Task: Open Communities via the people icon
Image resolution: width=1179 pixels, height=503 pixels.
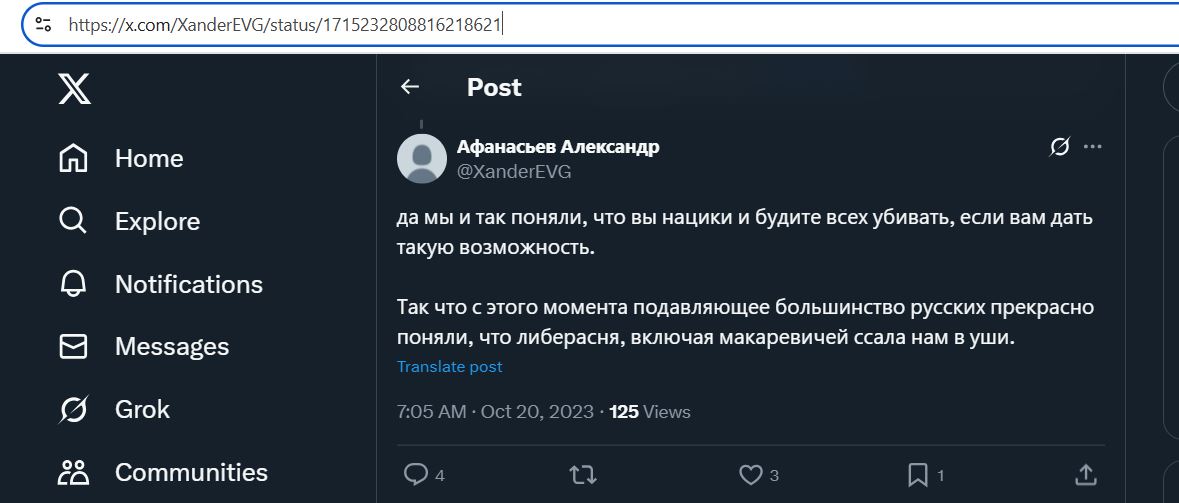Action: (74, 472)
